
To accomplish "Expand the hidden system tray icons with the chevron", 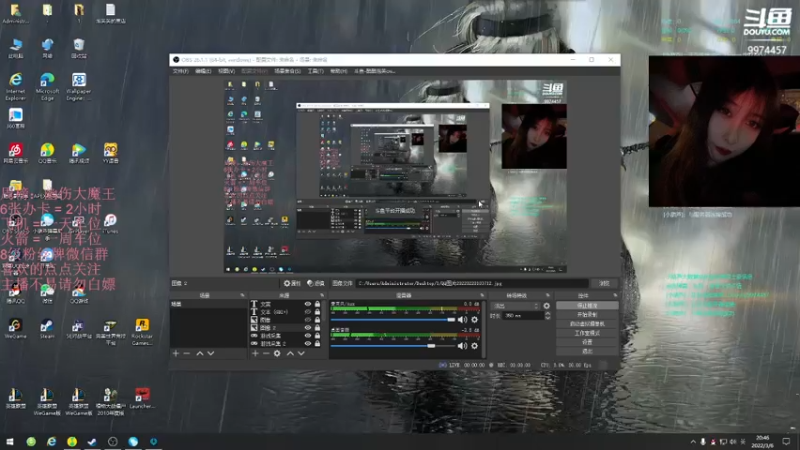I will click(x=693, y=442).
